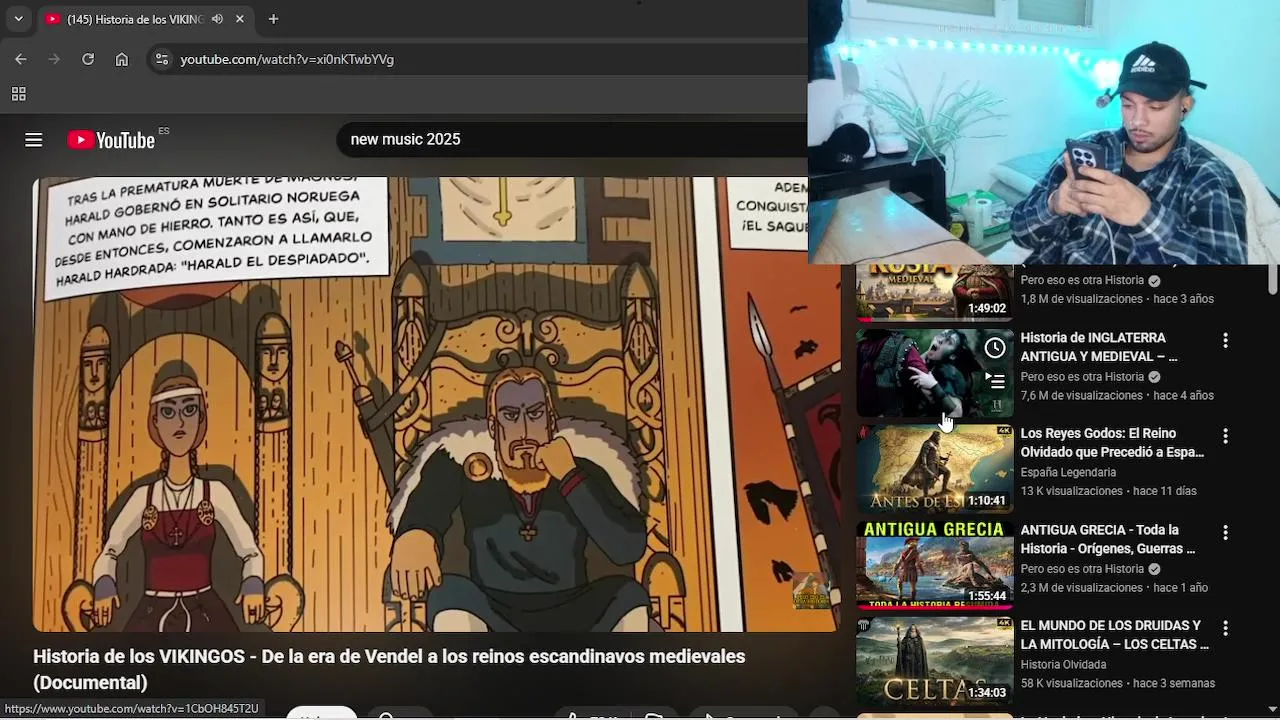Mute the Vikingos tab audio icon
1280x720 pixels.
(217, 19)
